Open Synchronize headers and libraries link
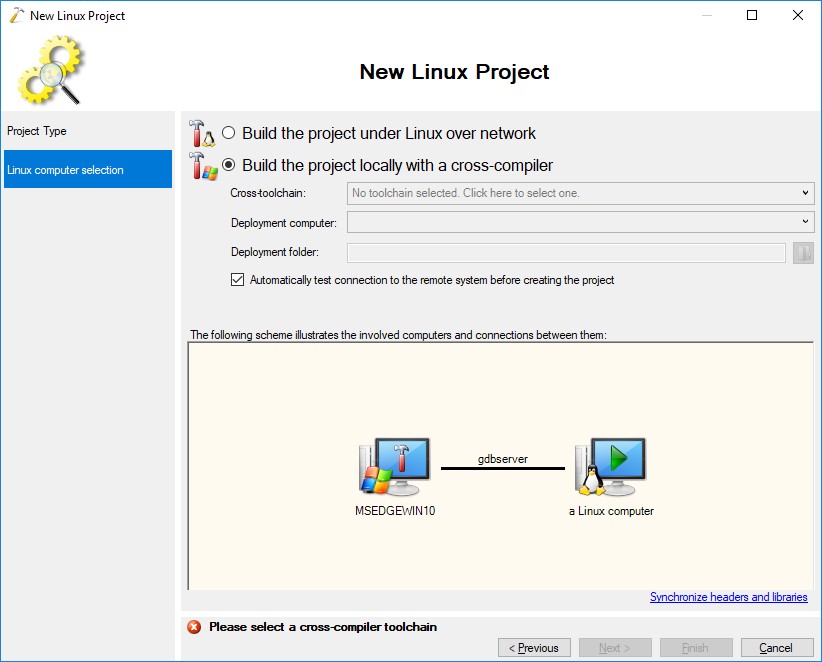Screen dimensions: 822x662 tap(728, 597)
